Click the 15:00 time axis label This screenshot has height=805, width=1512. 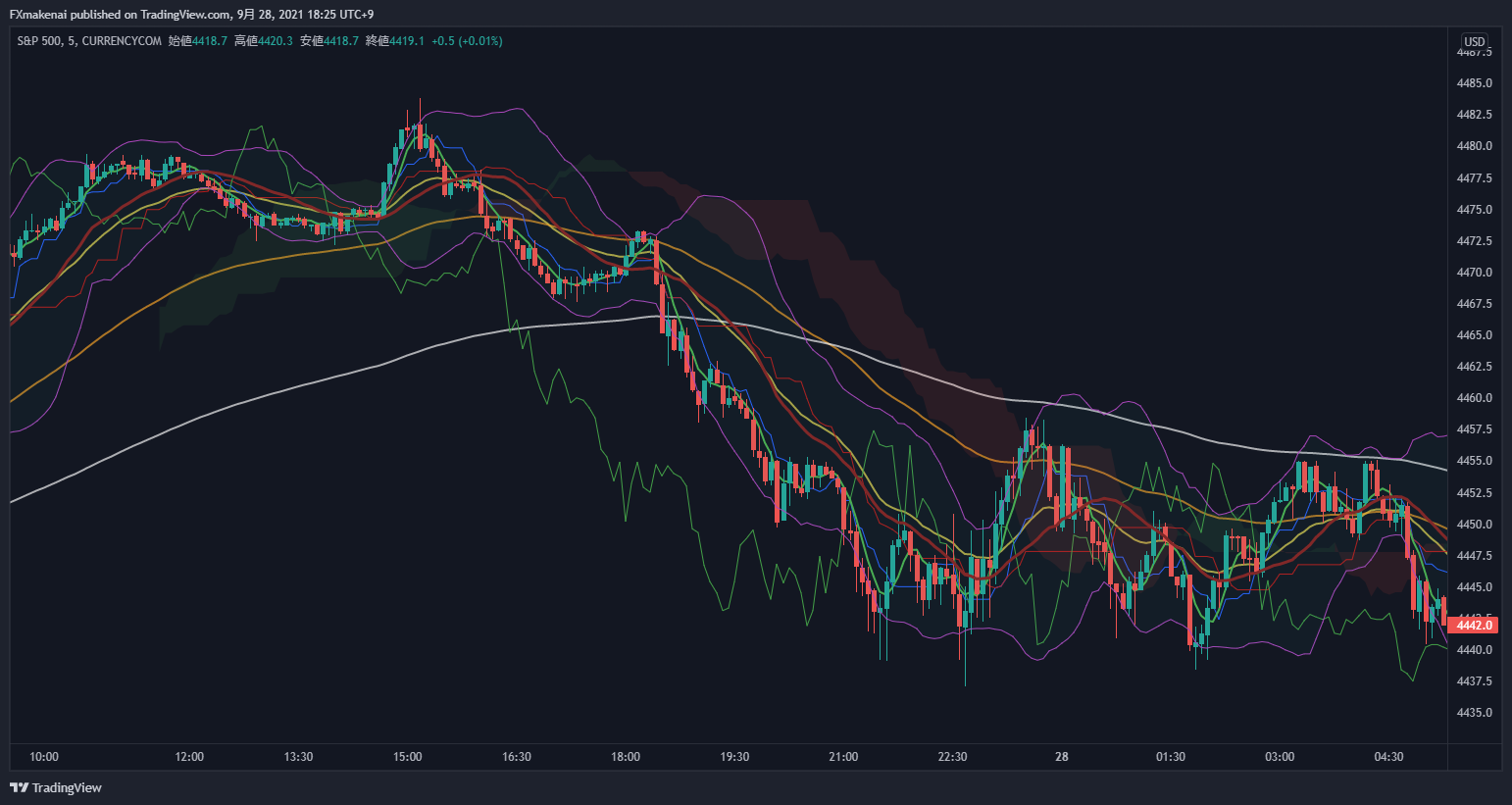pyautogui.click(x=408, y=757)
